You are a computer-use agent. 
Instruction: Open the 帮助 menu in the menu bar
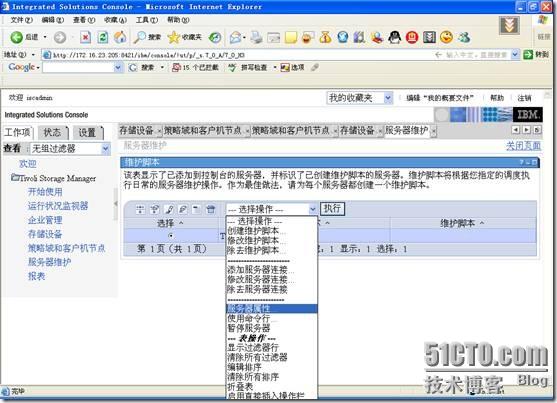coord(178,20)
